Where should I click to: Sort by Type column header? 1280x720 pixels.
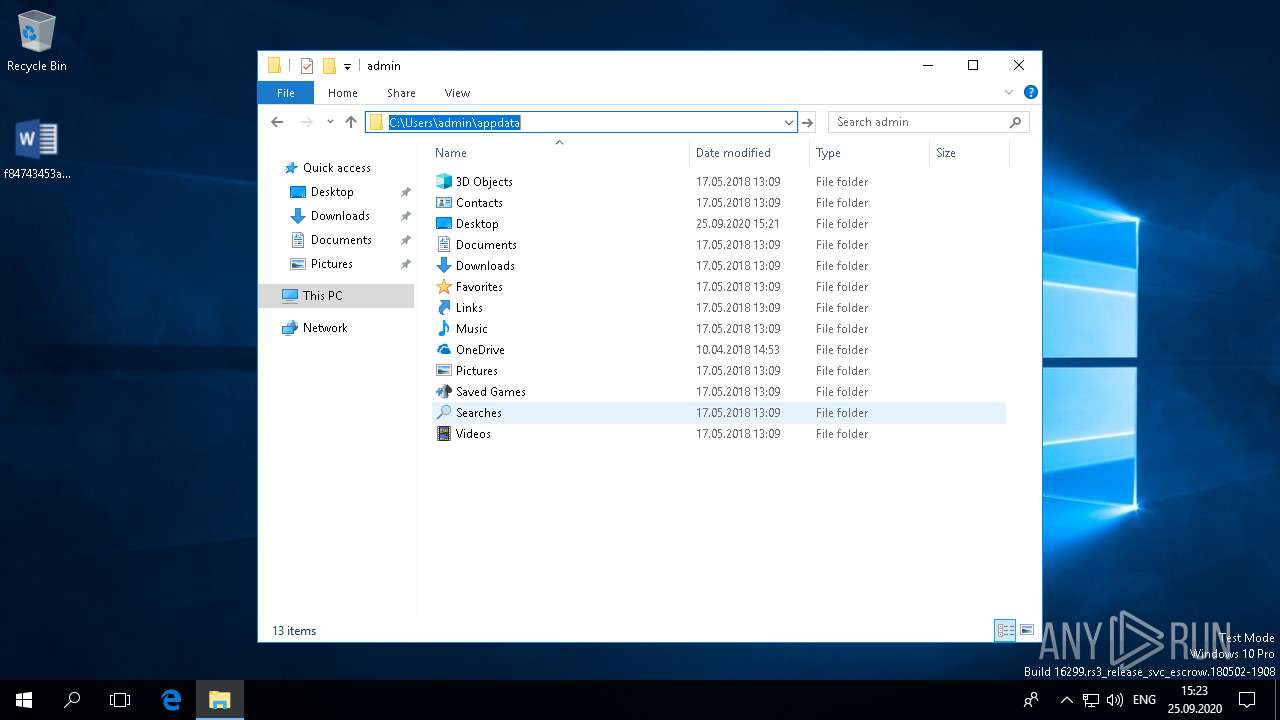point(828,153)
